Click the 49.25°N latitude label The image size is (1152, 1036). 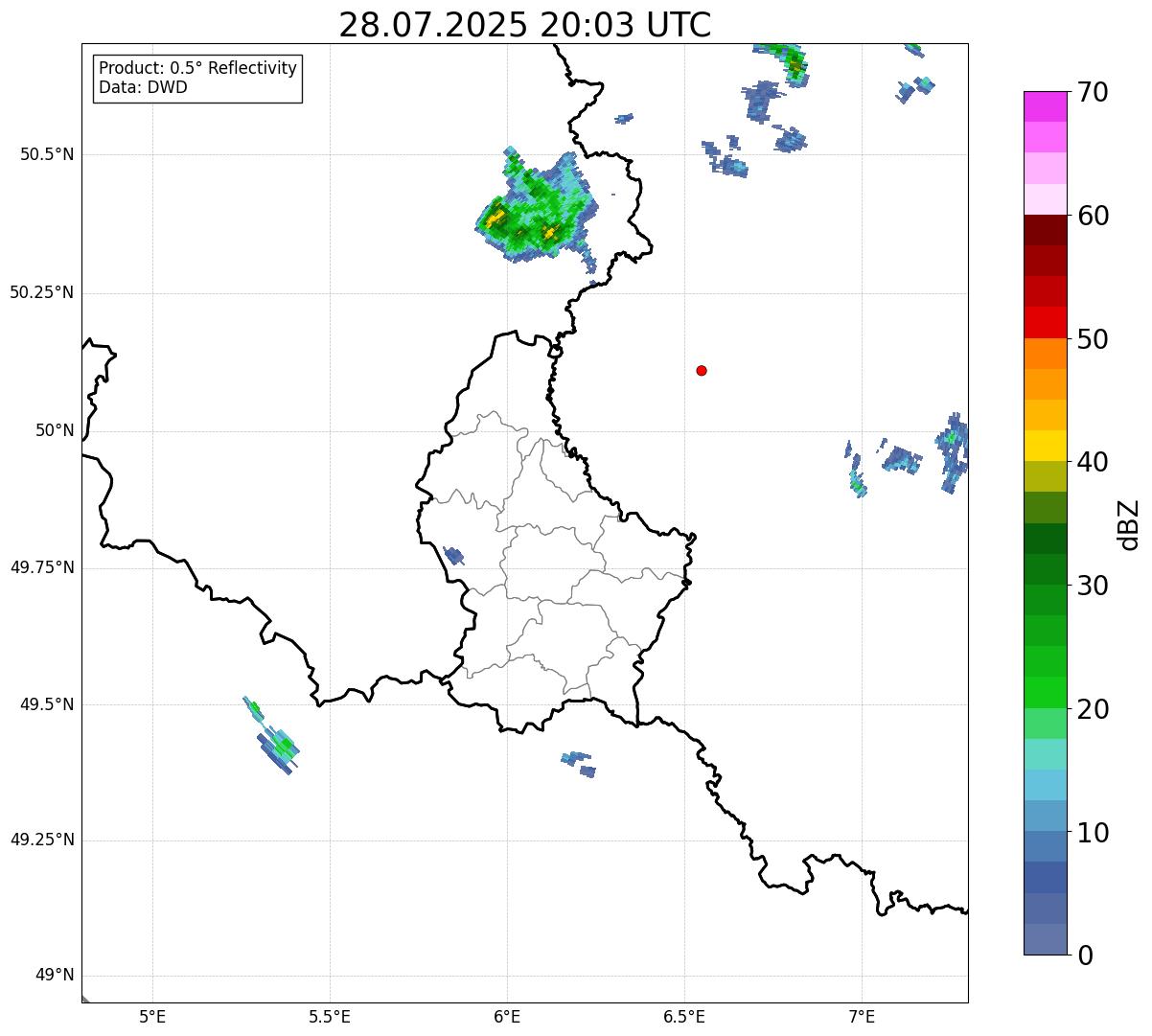tap(42, 840)
